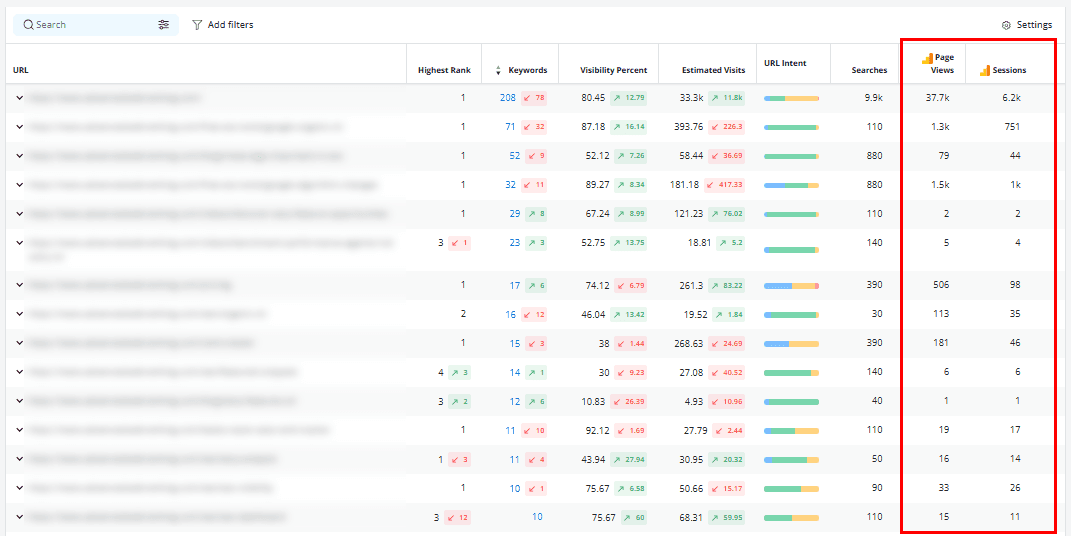
Task: Click the magnifier icon in the search box
Action: click(28, 25)
